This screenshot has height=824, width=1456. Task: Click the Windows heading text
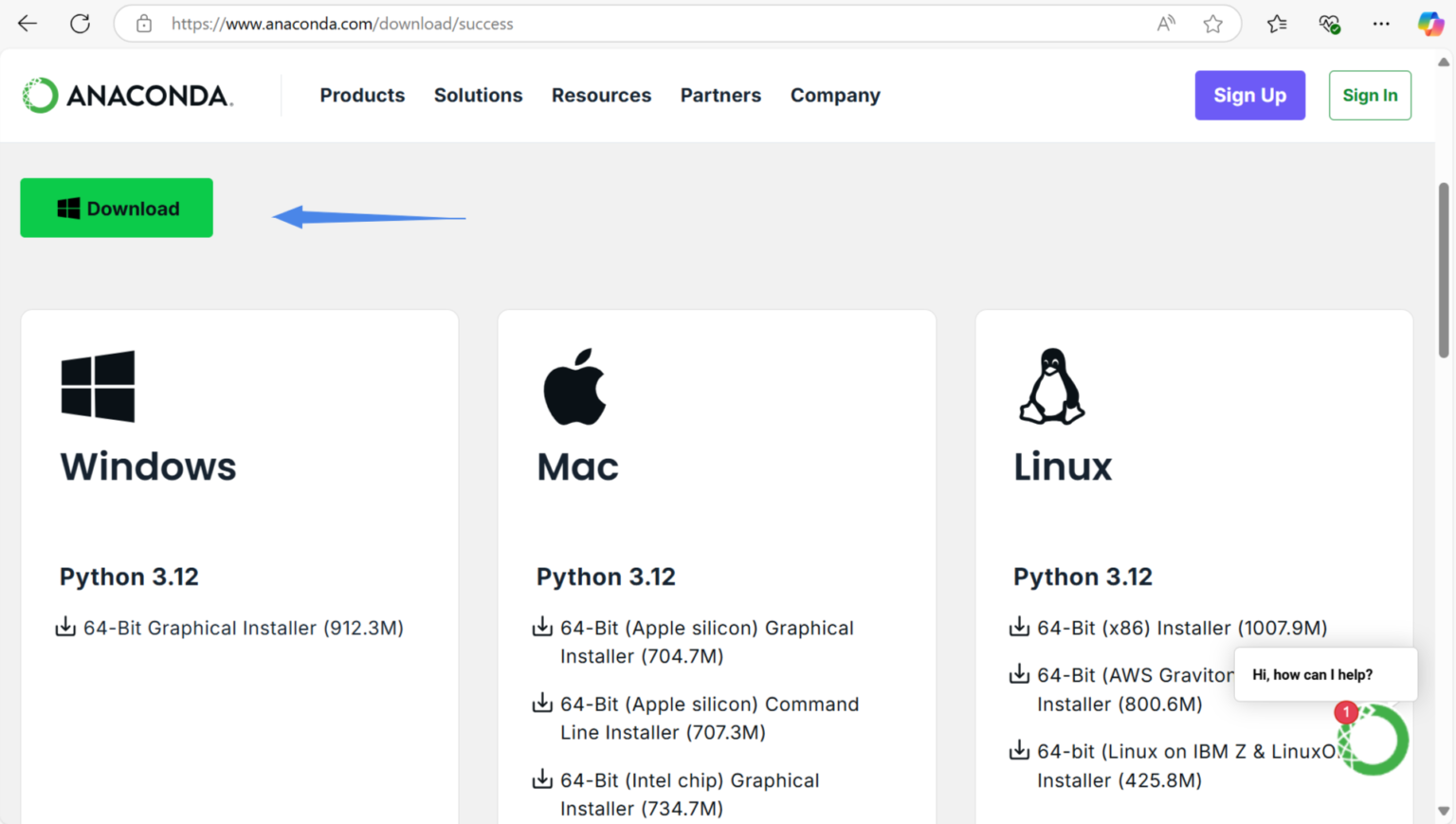click(x=148, y=467)
